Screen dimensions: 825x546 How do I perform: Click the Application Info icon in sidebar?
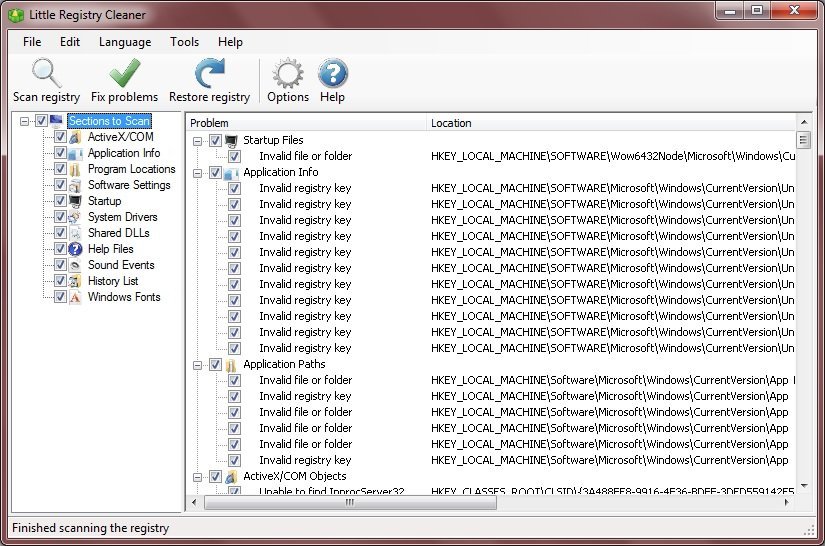(75, 153)
